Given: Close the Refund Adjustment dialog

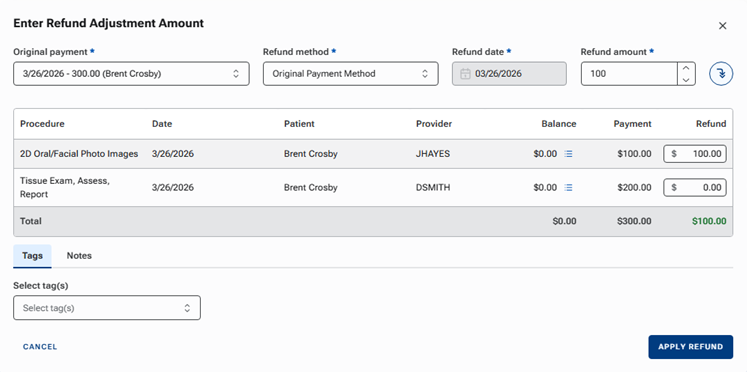Looking at the screenshot, I should [x=723, y=26].
